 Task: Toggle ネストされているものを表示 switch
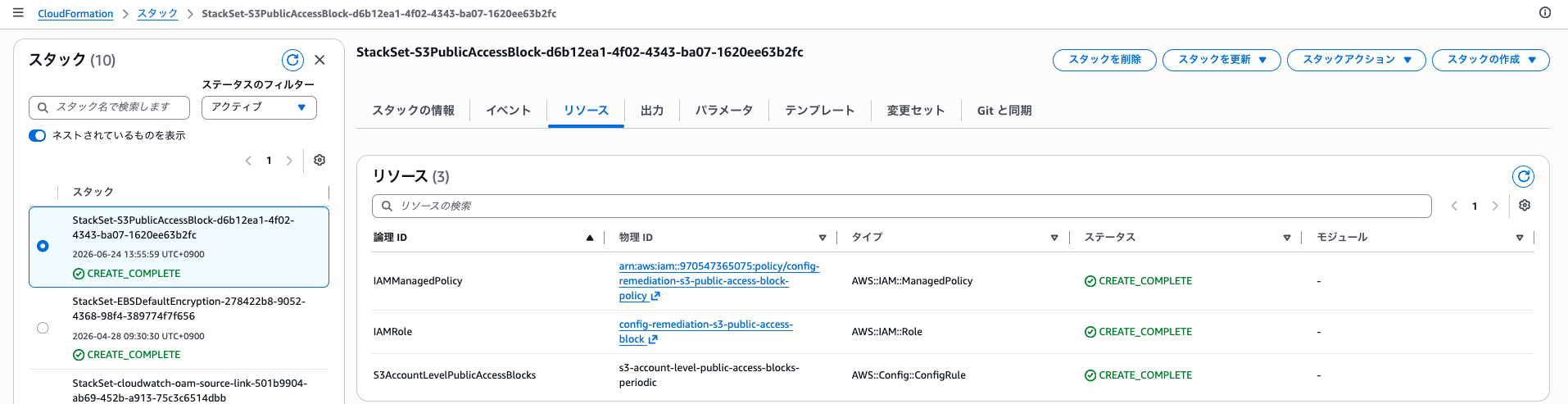(37, 135)
